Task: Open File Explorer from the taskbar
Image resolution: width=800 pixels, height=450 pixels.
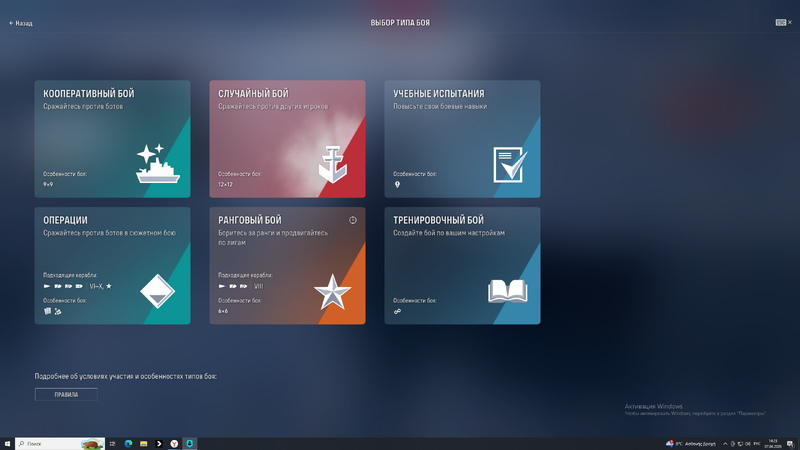Action: click(x=143, y=444)
